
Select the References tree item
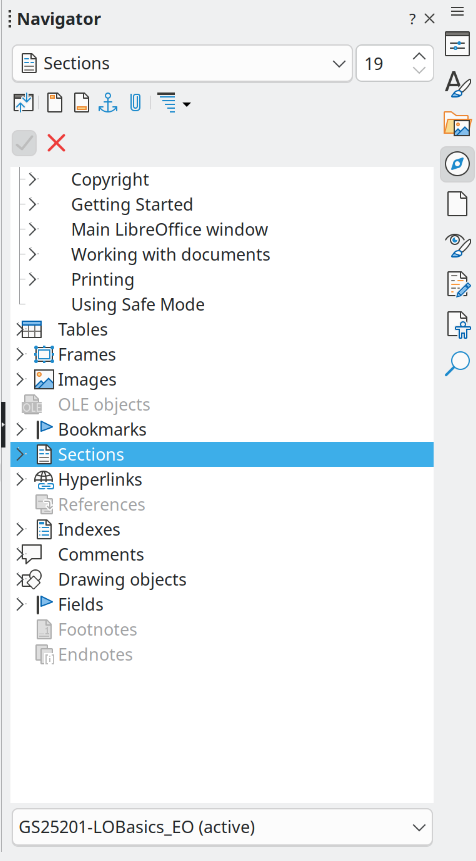(x=102, y=505)
